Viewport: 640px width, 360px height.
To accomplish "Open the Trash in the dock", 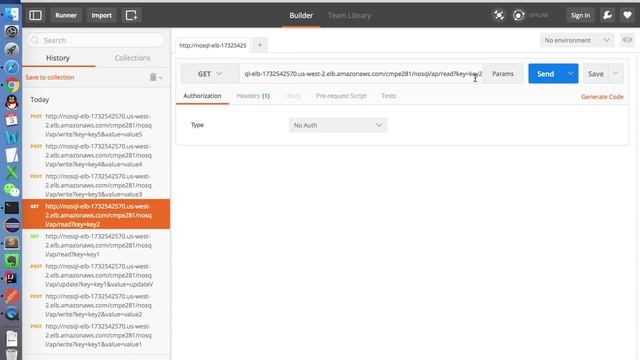I will [12, 353].
